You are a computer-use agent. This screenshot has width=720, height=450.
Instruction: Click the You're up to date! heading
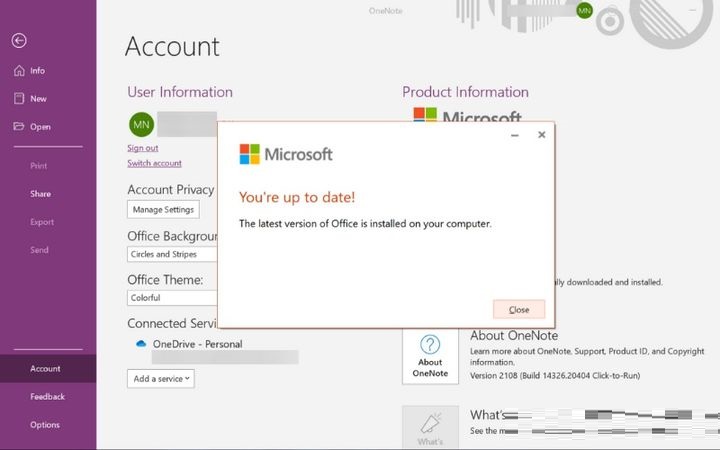click(x=297, y=197)
